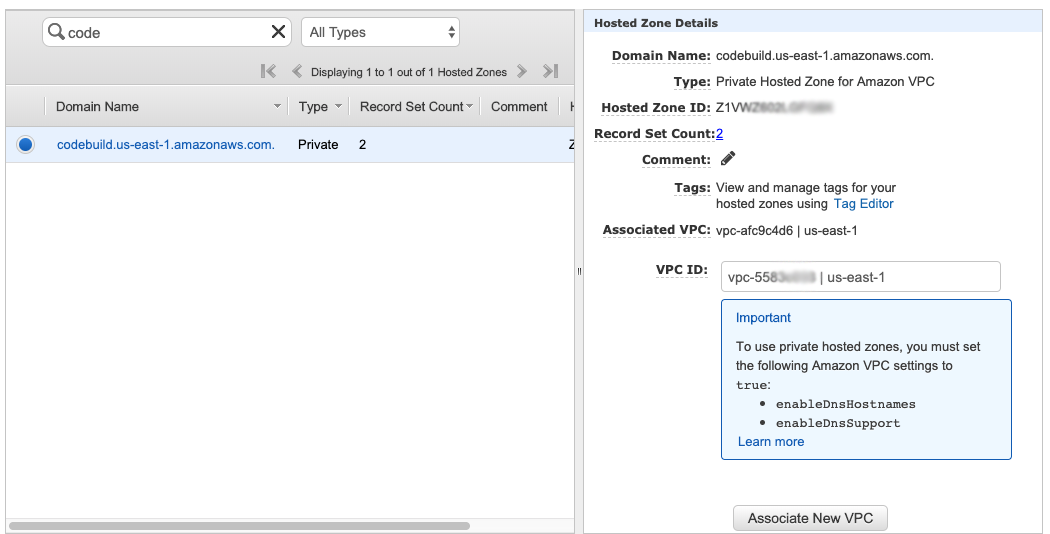Viewport: 1050px width, 534px height.
Task: Sort by Record Set Count column
Action: (x=411, y=107)
